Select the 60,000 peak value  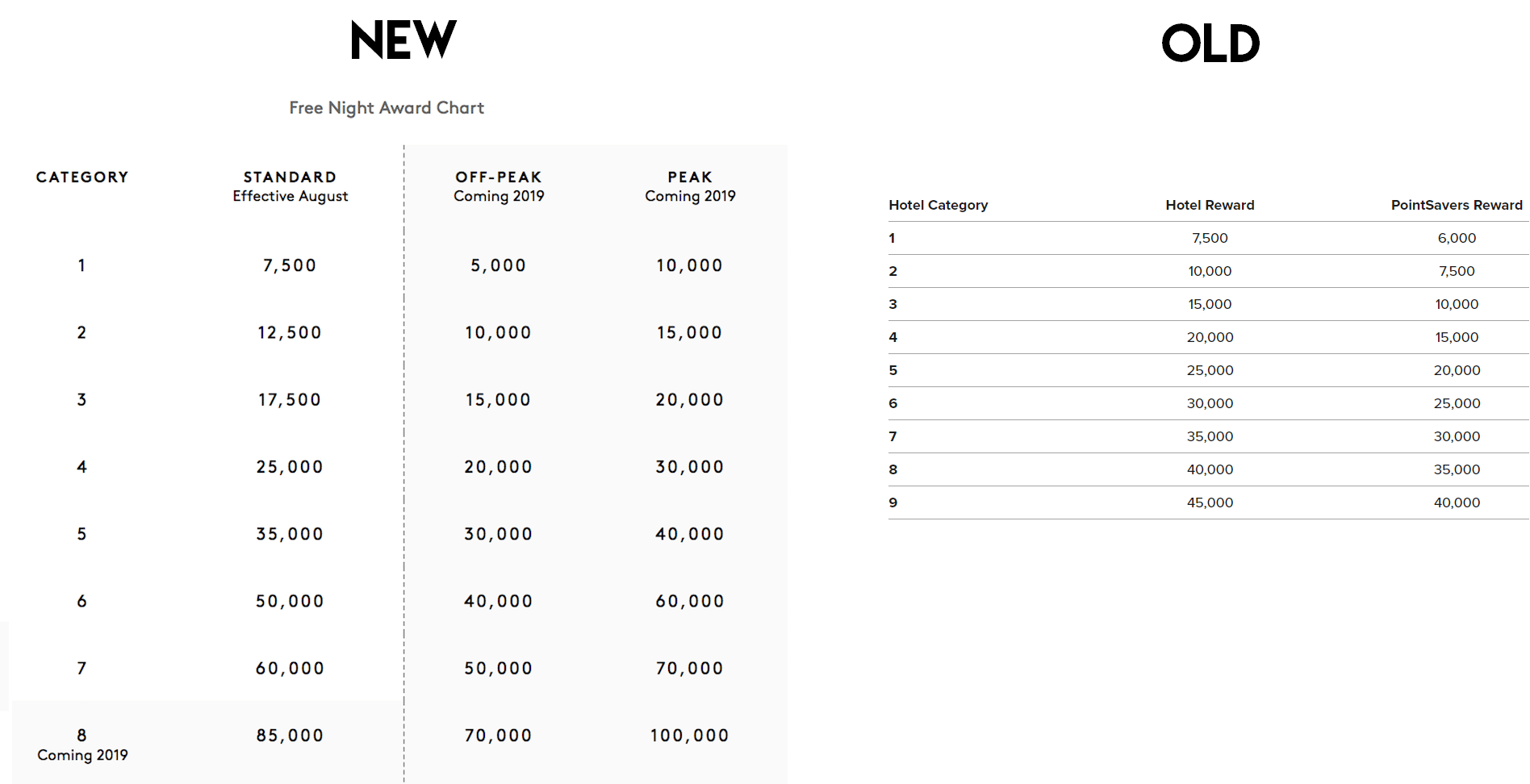(690, 602)
